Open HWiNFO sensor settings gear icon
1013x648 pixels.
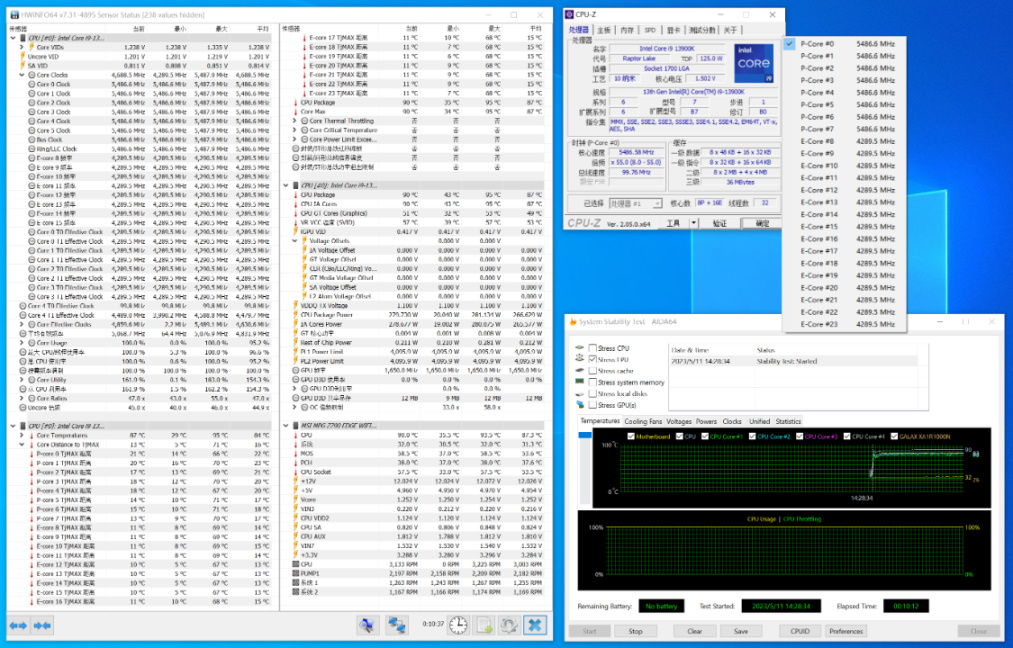pyautogui.click(x=509, y=625)
